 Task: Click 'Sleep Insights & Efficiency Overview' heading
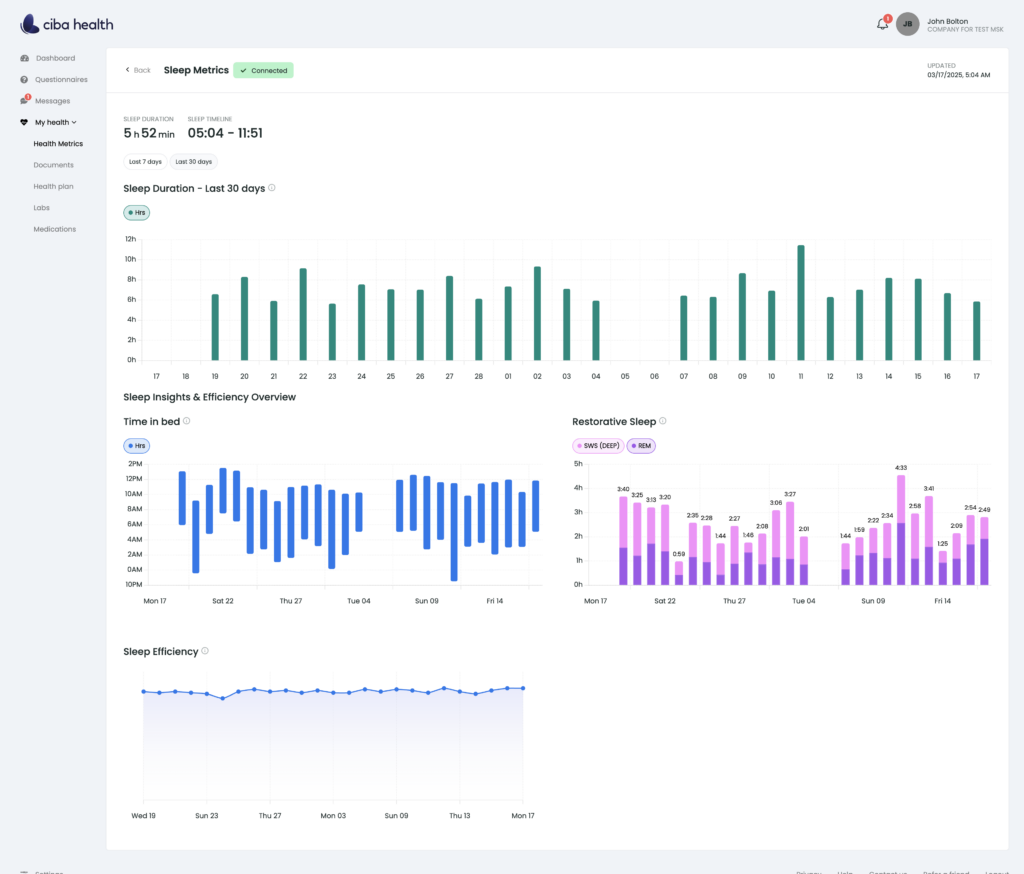click(210, 397)
